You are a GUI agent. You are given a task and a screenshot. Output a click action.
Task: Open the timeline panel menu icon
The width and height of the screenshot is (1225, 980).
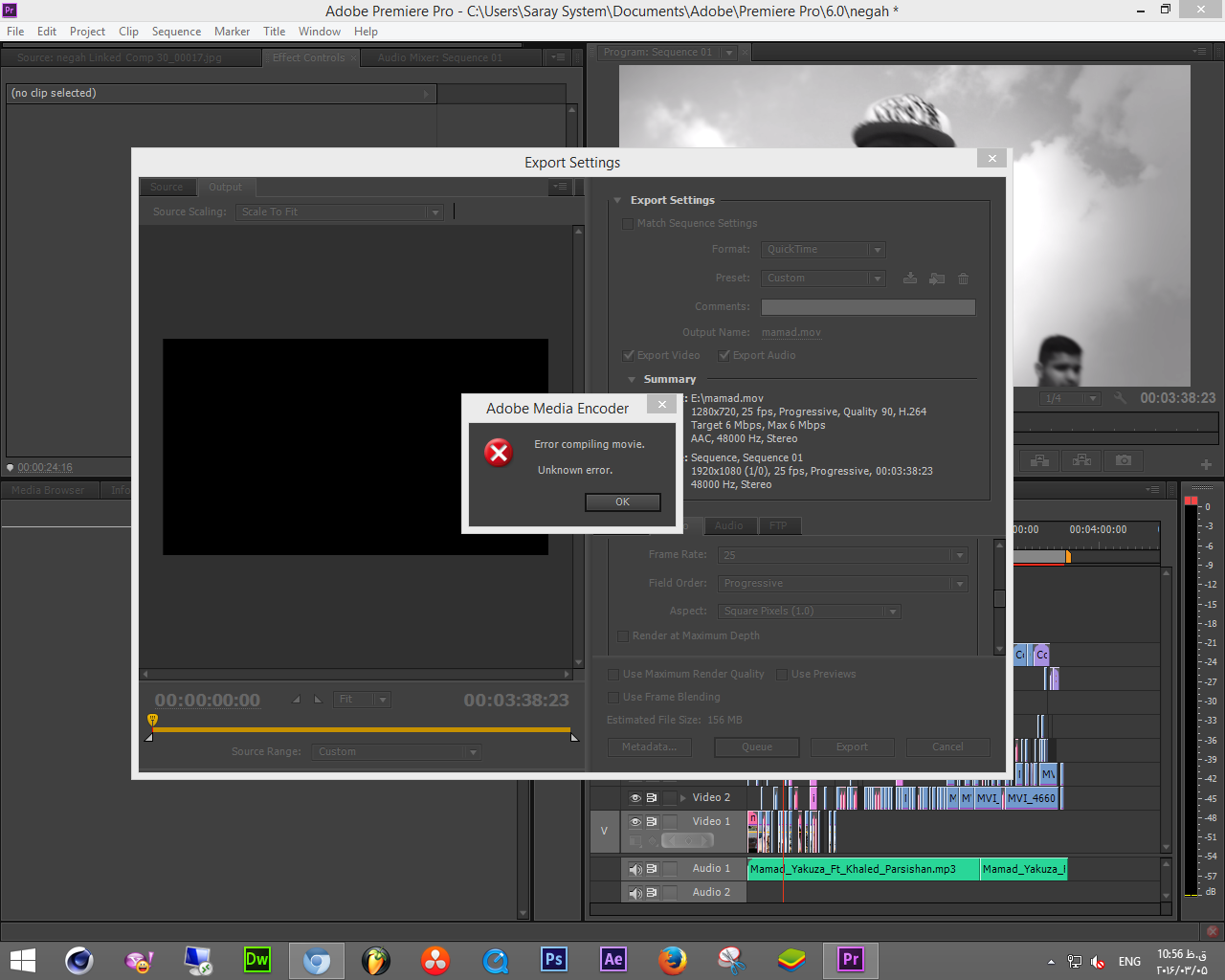click(1152, 490)
